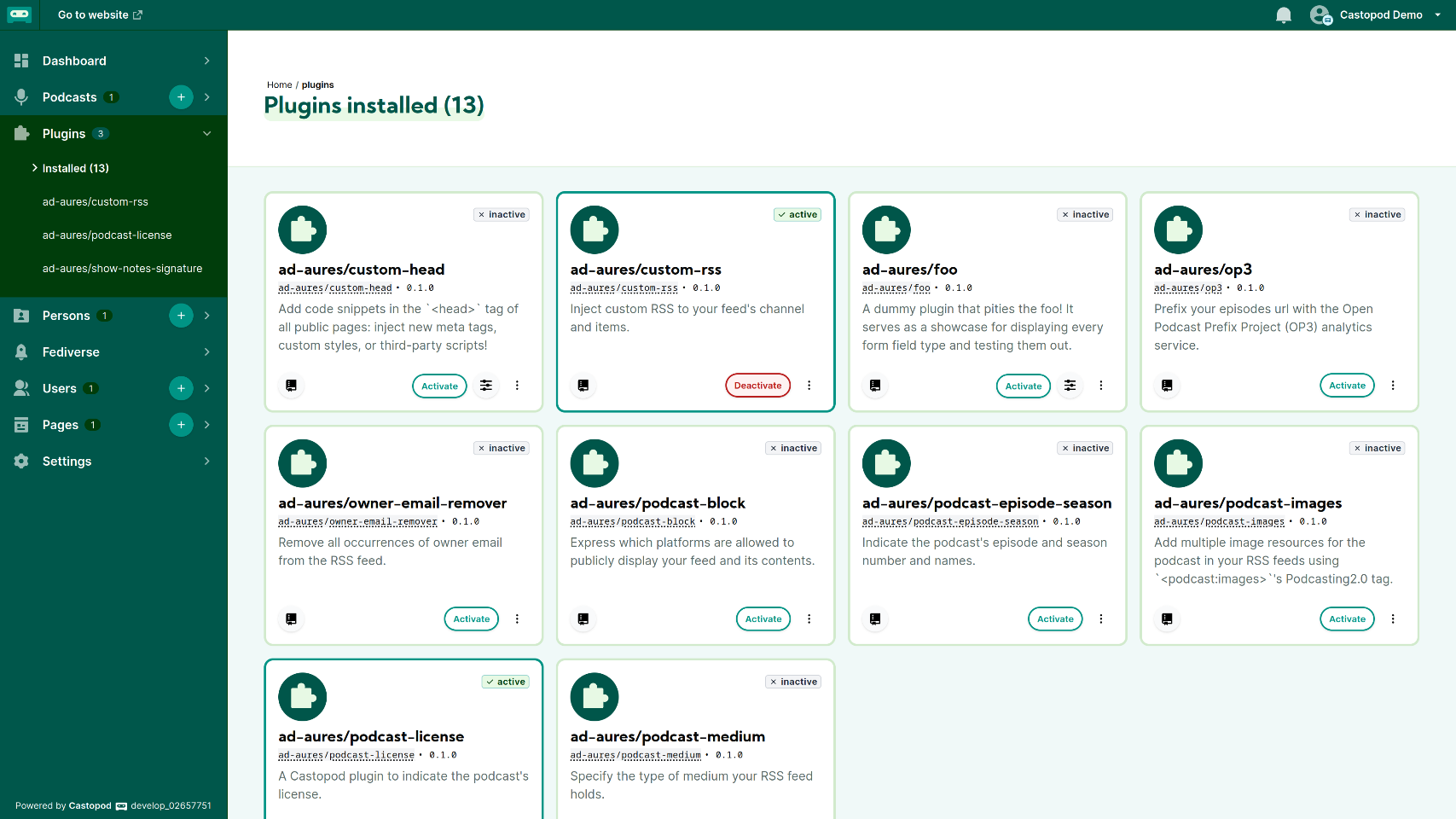Open notifications via the bell icon
Screen dimensions: 1456x819
[x=1283, y=15]
